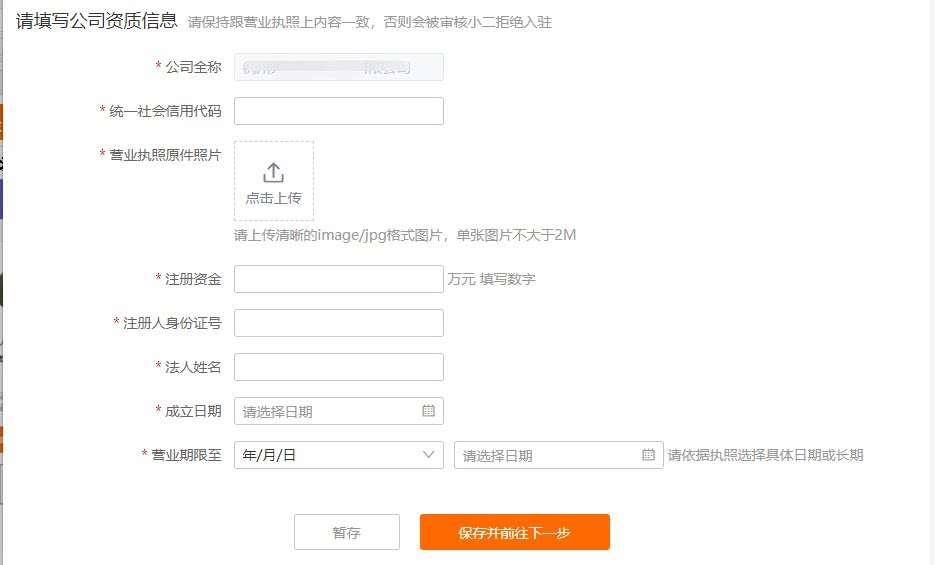Click the 注册资金 input box

click(x=338, y=279)
